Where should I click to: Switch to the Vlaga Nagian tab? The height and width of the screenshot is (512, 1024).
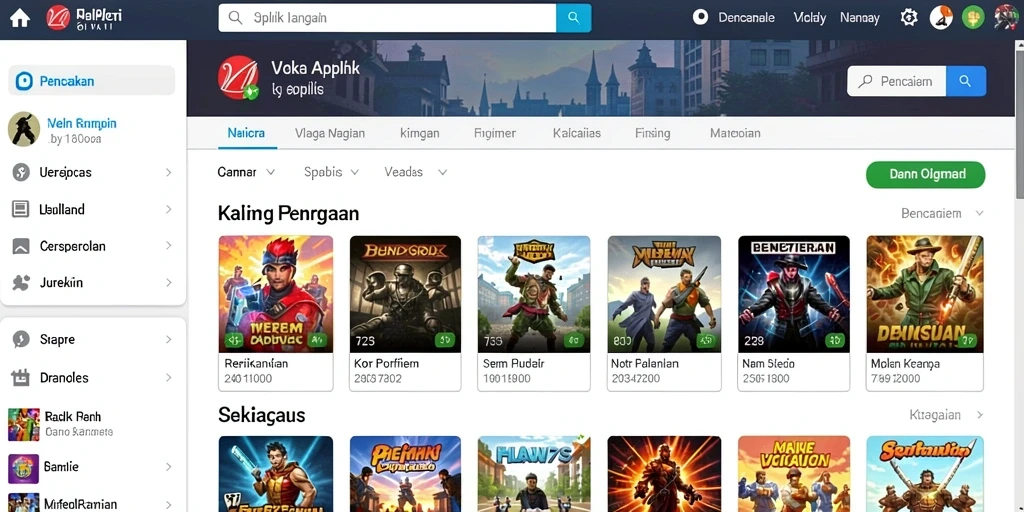pos(330,133)
